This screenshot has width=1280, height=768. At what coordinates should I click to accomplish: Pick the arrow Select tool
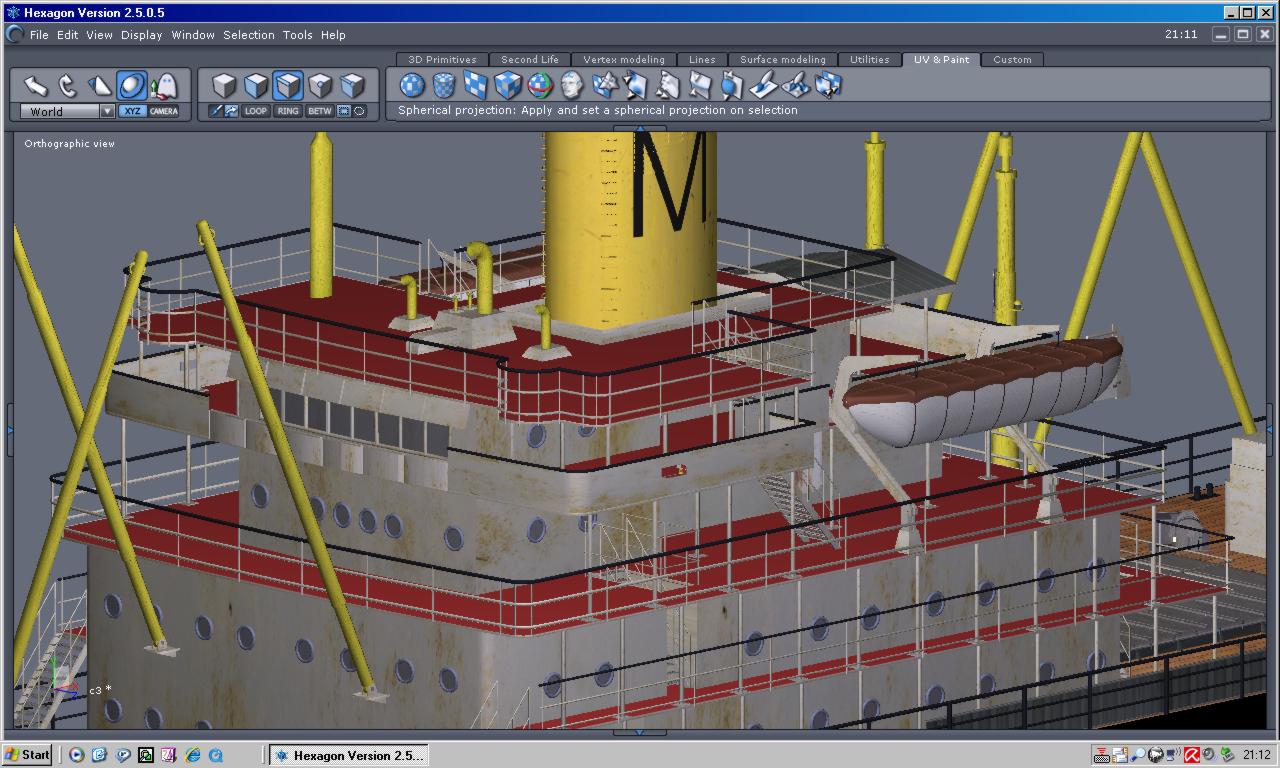pos(35,85)
